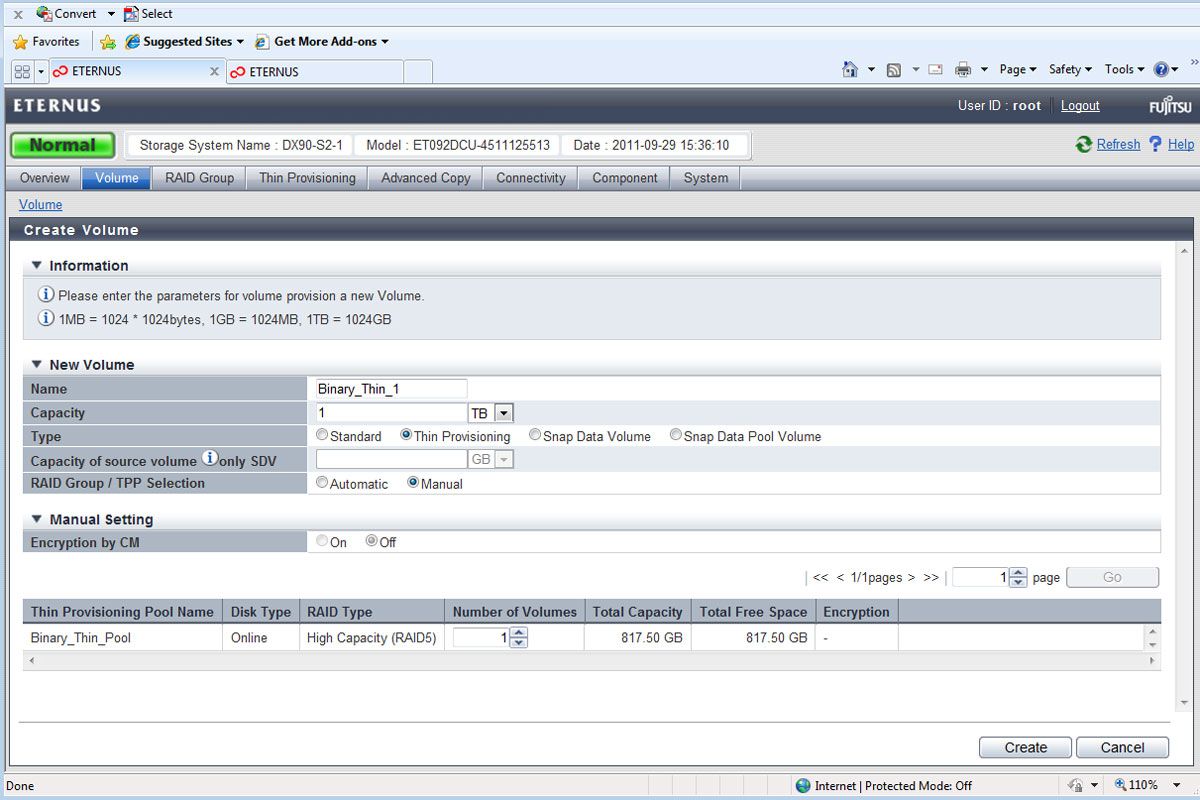Collapse the Manual Setting section
Image resolution: width=1200 pixels, height=800 pixels.
[37, 520]
